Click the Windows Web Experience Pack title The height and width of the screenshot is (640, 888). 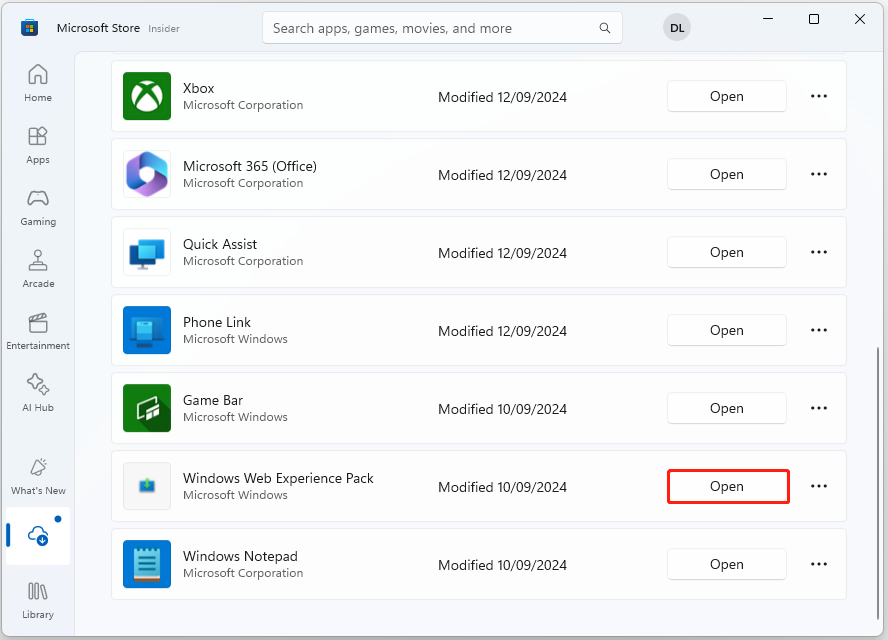pos(278,479)
